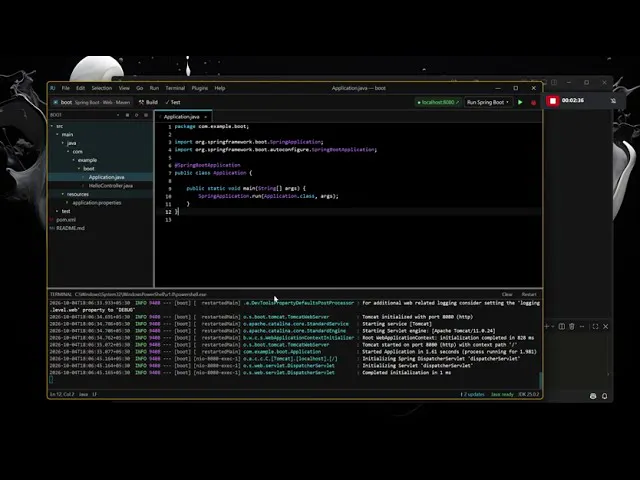Viewport: 640px width, 480px height.
Task: Open the View menu
Action: tap(124, 88)
